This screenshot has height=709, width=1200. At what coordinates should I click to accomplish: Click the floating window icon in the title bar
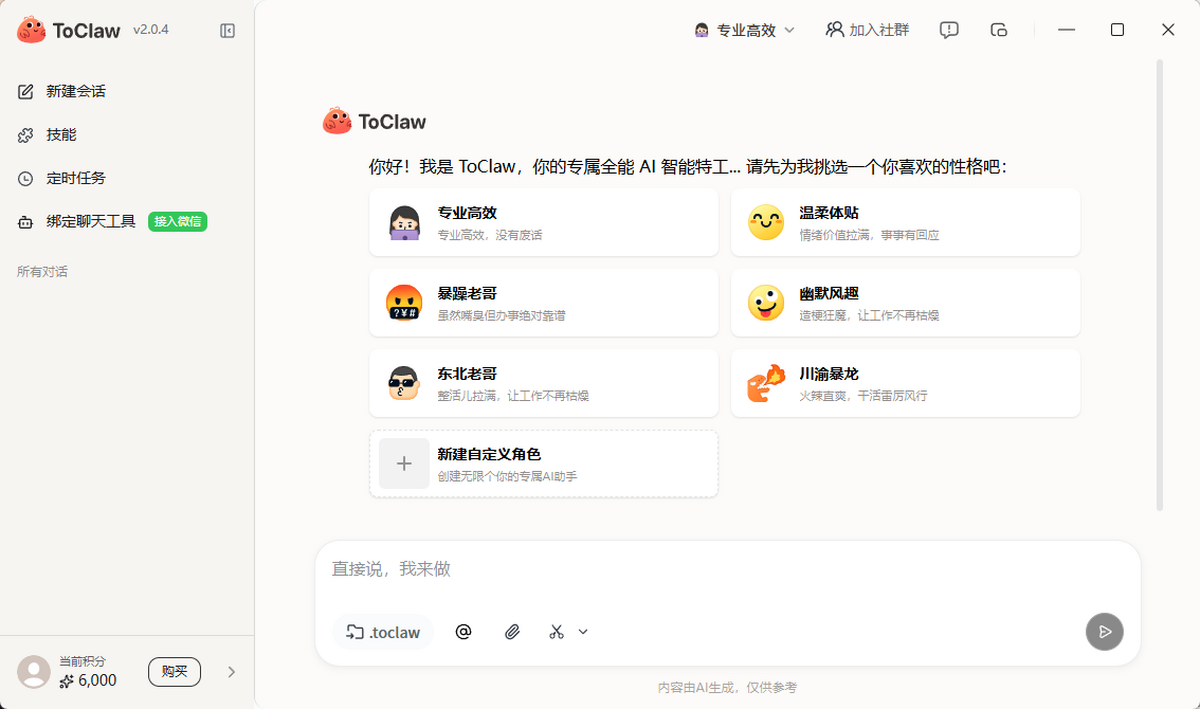[x=998, y=30]
